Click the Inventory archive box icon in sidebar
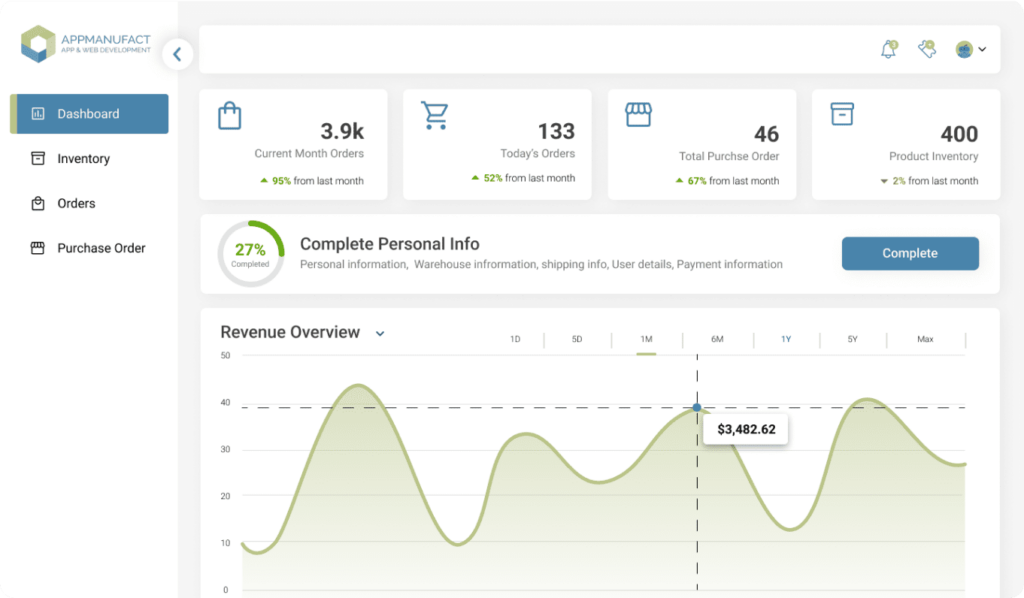 tap(38, 159)
